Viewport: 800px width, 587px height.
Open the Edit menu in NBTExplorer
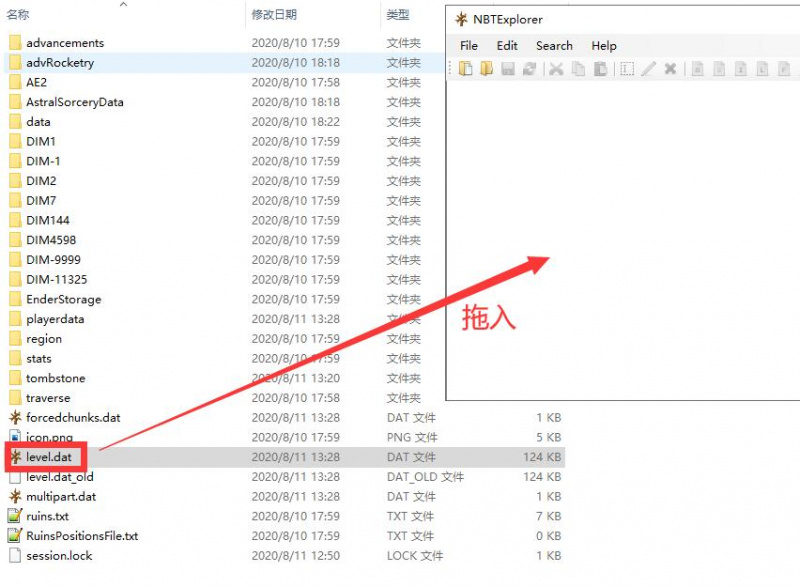click(507, 46)
